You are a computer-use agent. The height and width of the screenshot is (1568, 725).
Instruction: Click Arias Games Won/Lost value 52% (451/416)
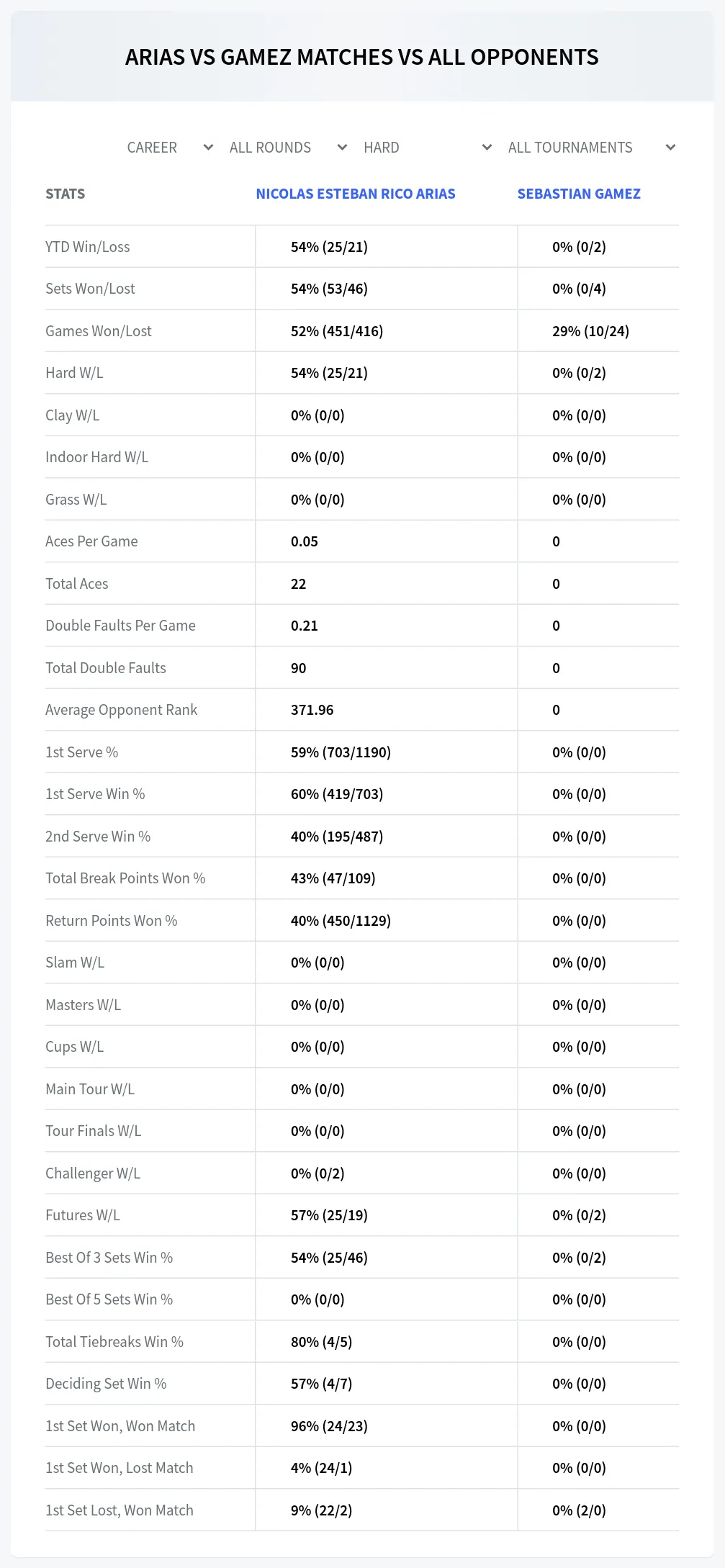pos(337,331)
